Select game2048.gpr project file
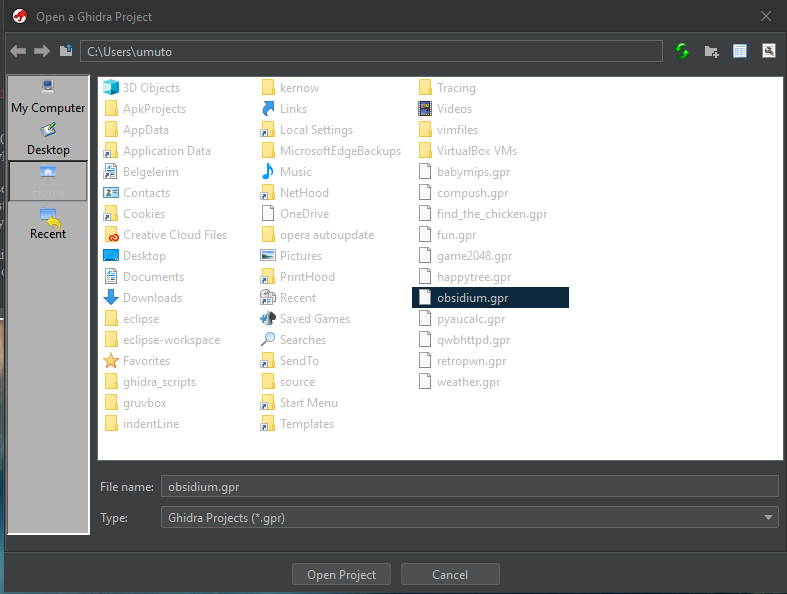 click(x=466, y=256)
